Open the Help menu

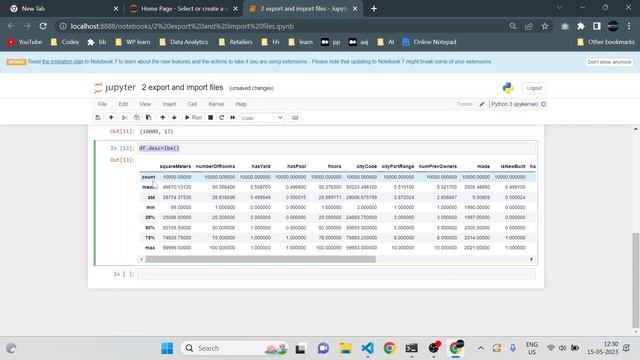tap(241, 104)
